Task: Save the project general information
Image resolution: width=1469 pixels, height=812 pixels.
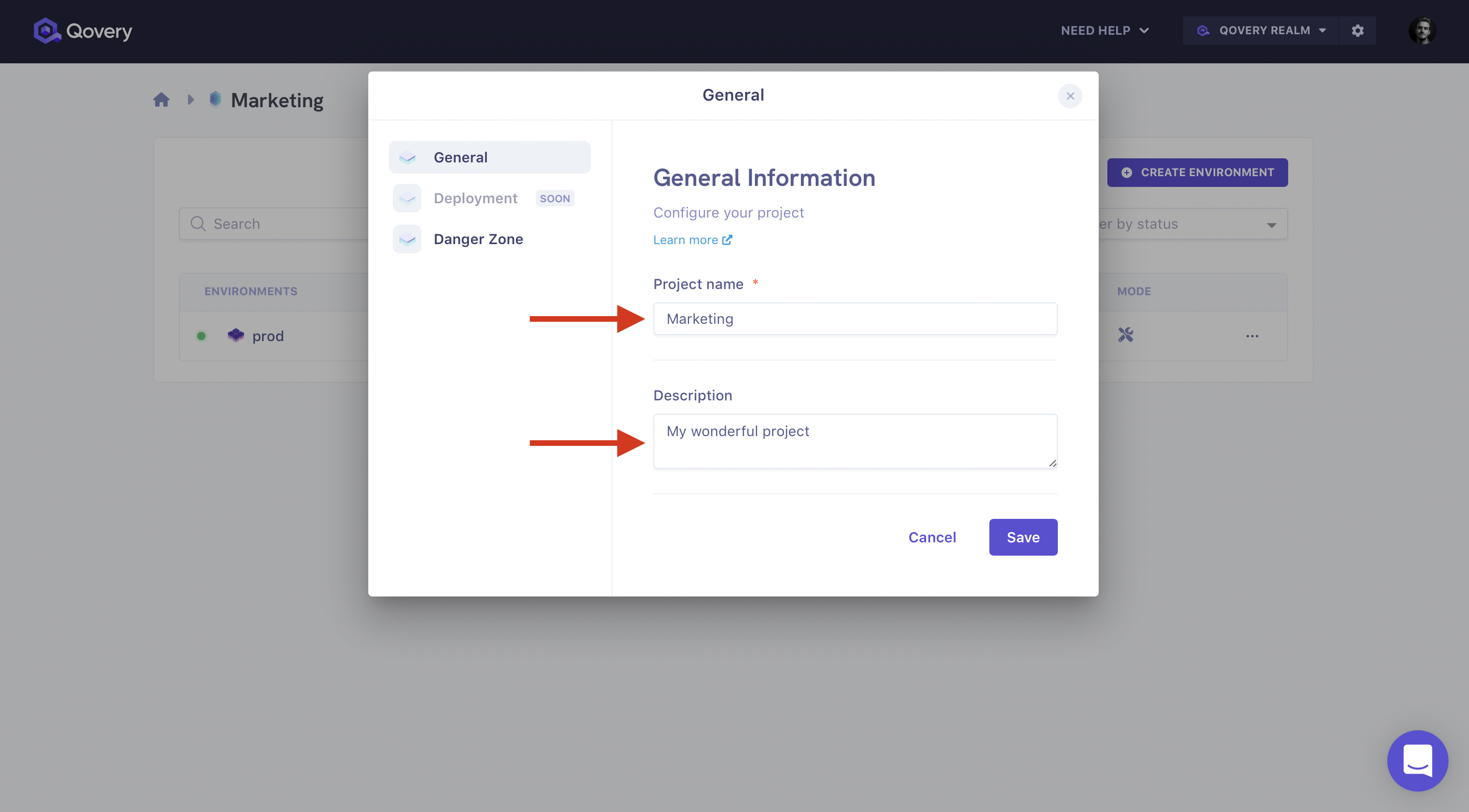Action: pos(1023,537)
